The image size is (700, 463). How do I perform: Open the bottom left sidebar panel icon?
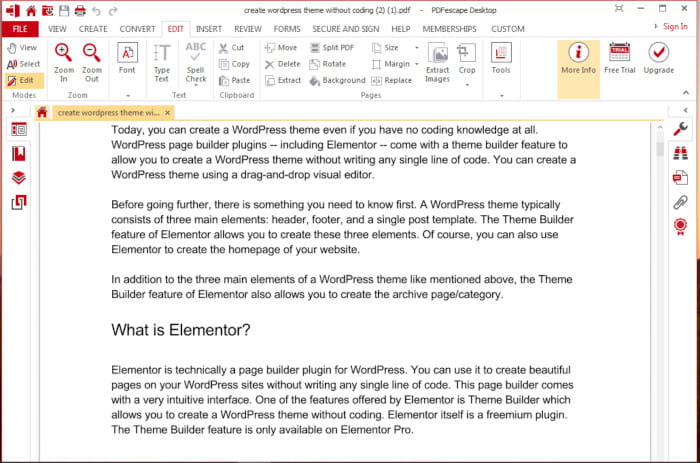19,202
